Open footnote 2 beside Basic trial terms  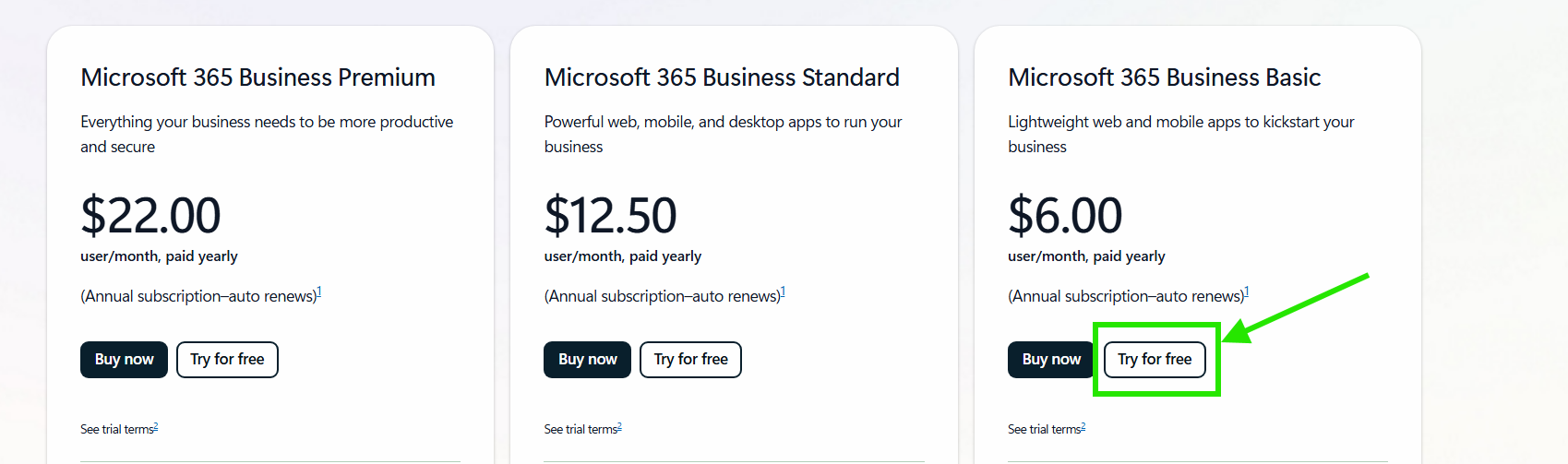pyautogui.click(x=1083, y=426)
